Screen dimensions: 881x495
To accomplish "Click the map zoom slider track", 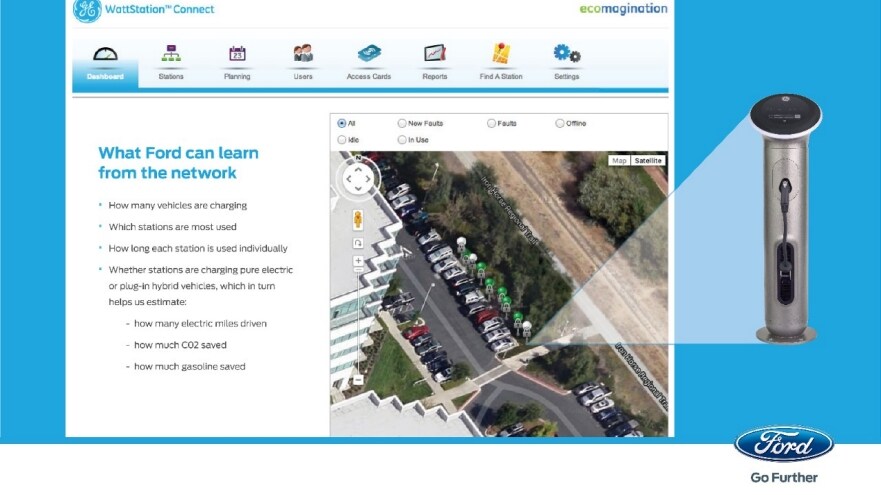I will pyautogui.click(x=358, y=323).
